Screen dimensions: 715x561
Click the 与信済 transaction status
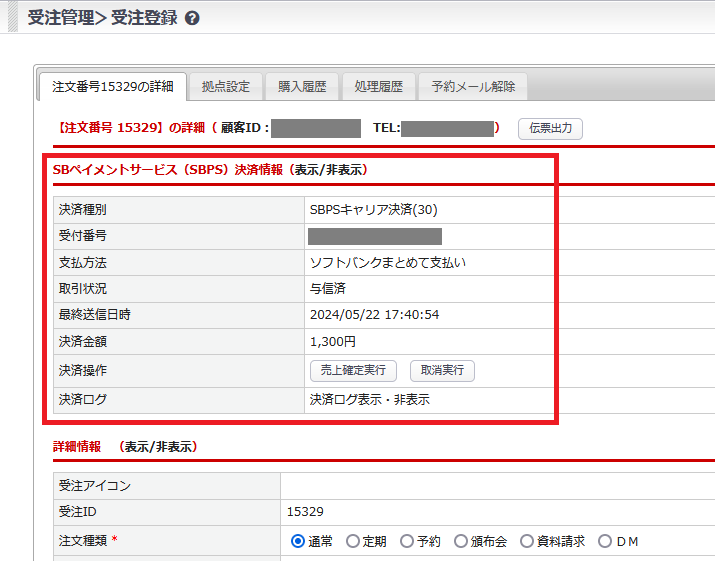(x=327, y=289)
